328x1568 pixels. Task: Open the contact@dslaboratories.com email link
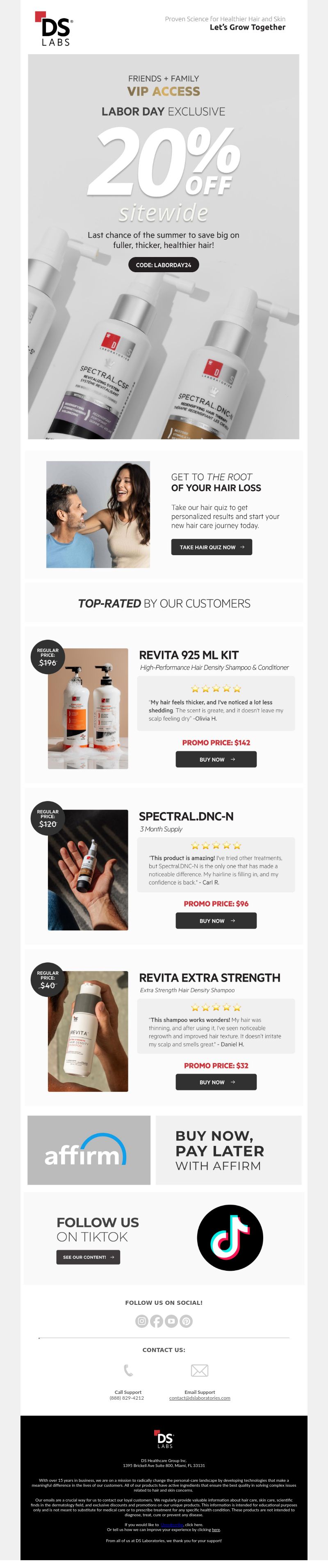pyautogui.click(x=199, y=1398)
